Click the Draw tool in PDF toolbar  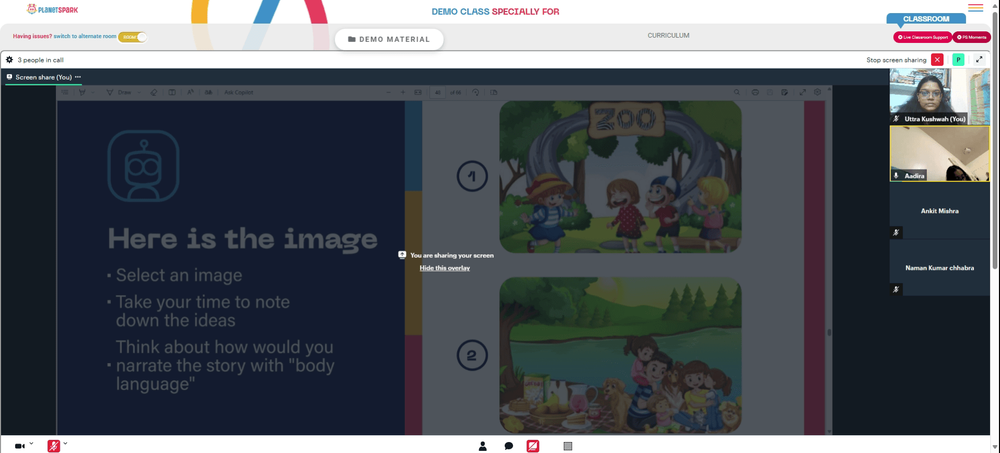119,93
